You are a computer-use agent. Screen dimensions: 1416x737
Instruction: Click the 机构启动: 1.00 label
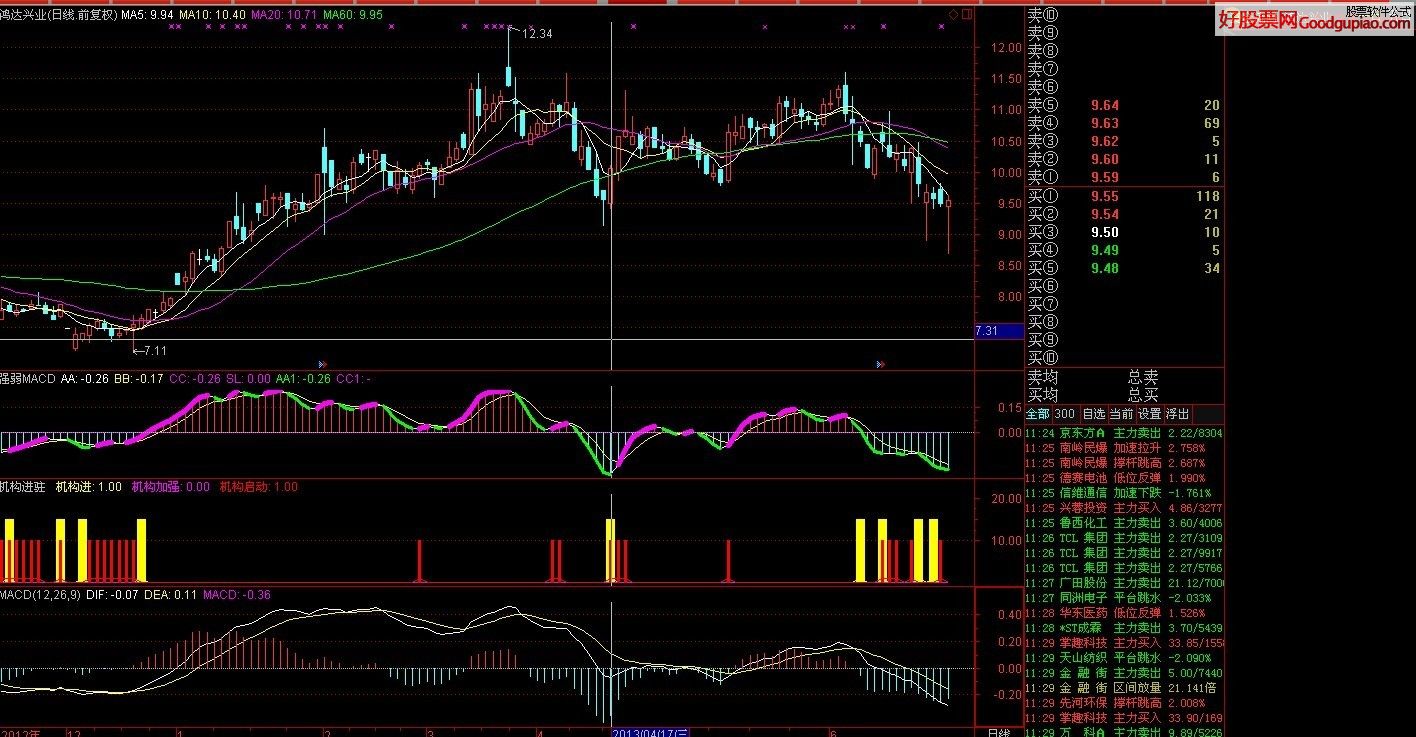258,487
